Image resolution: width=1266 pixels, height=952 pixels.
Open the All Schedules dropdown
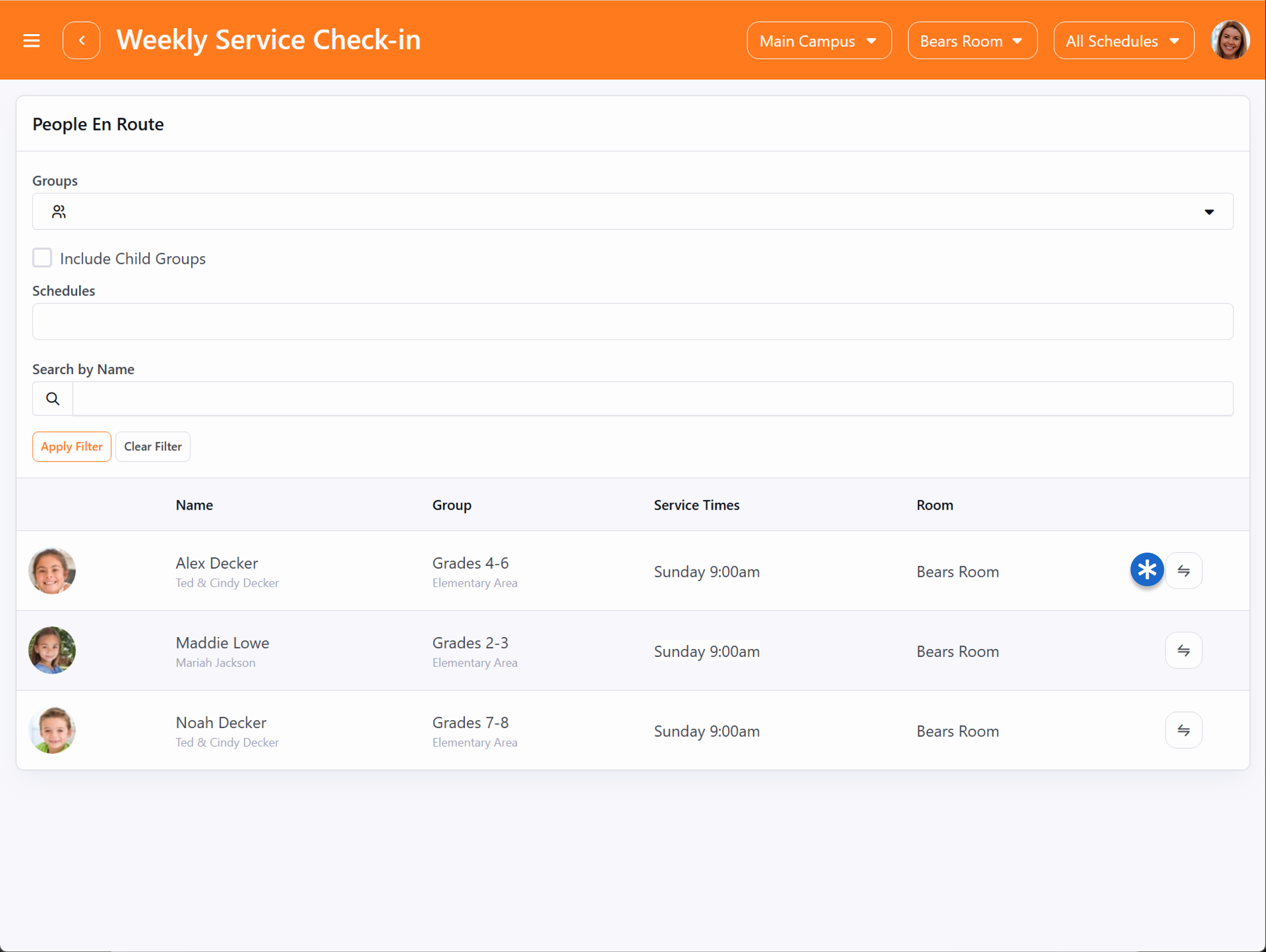click(1123, 41)
